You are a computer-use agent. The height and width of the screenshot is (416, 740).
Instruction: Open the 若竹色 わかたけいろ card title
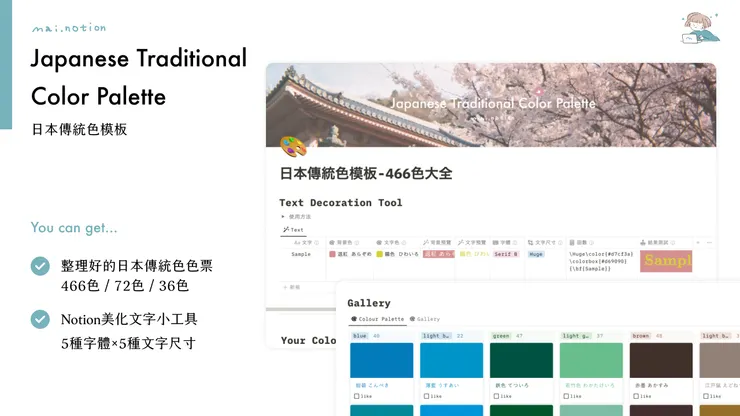589,386
